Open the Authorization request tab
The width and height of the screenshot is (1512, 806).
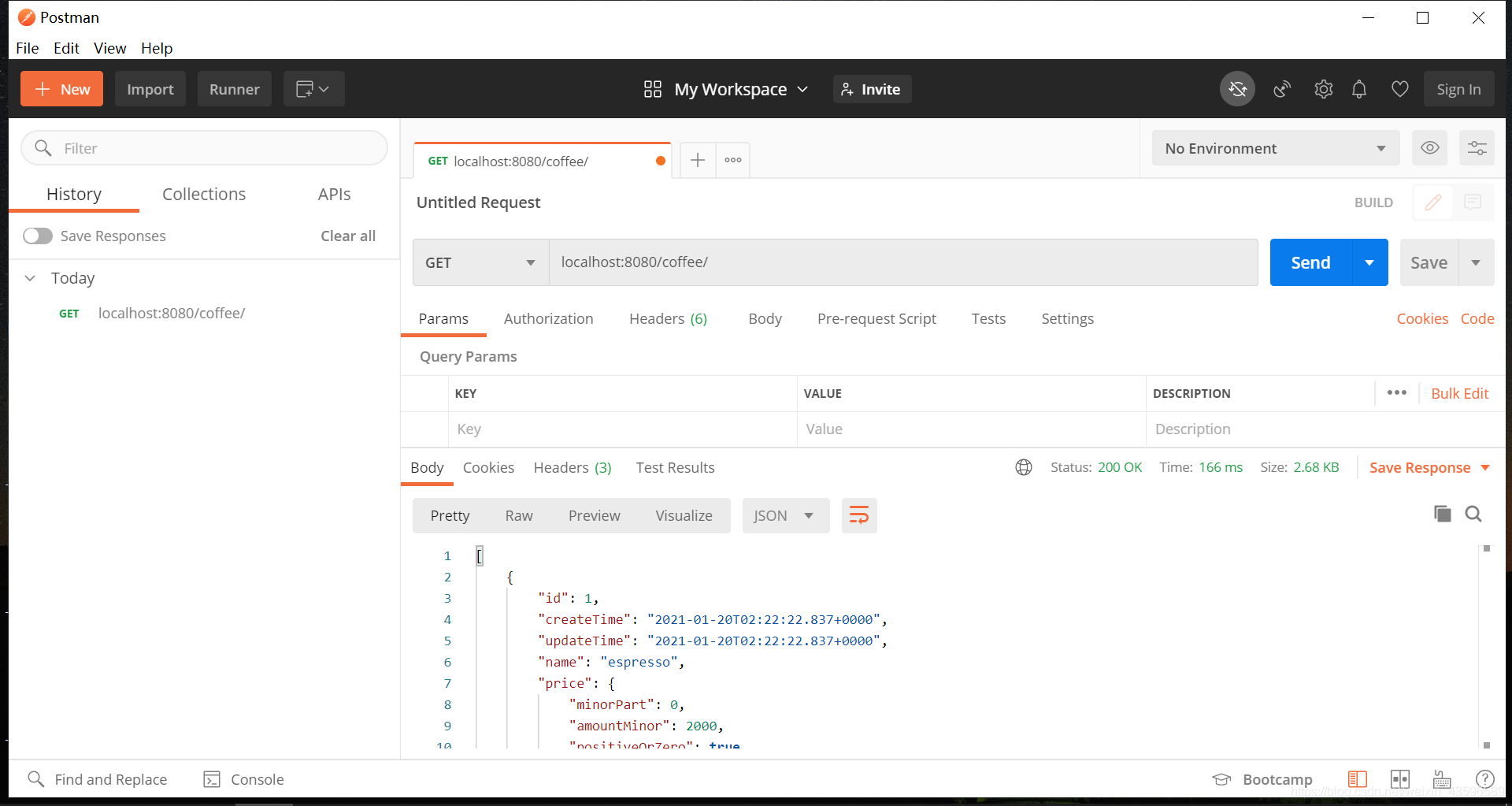coord(548,318)
